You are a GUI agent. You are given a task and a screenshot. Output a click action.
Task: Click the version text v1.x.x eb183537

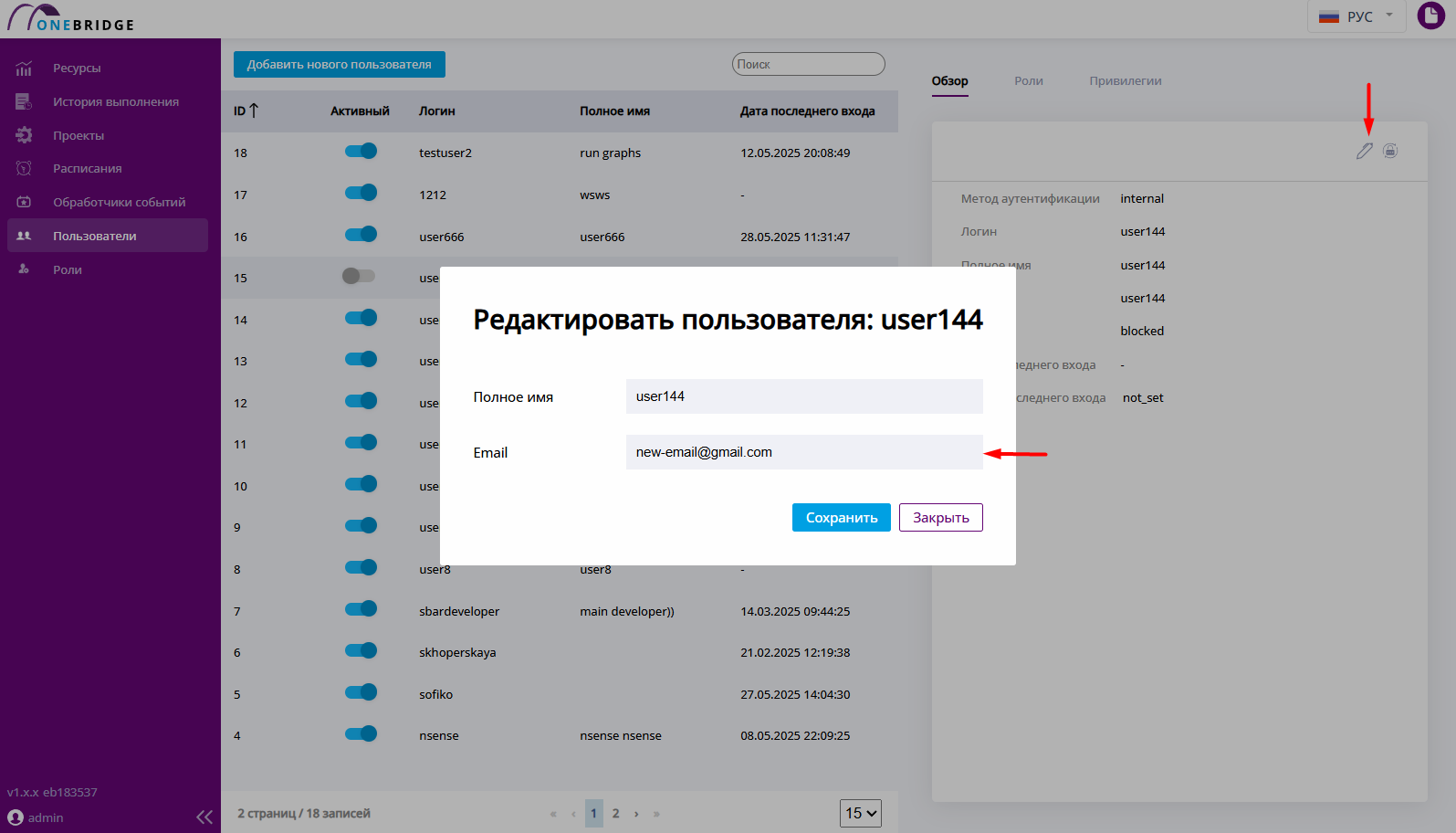pyautogui.click(x=52, y=792)
